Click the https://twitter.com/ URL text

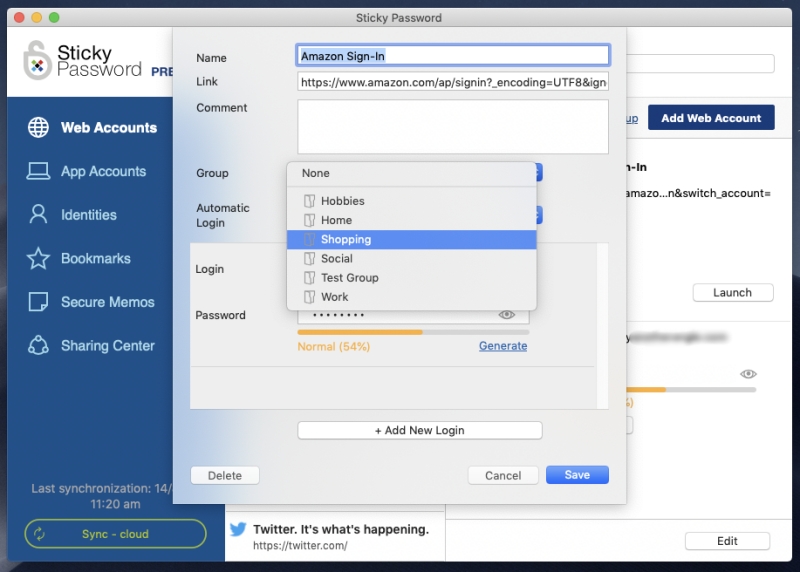301,545
